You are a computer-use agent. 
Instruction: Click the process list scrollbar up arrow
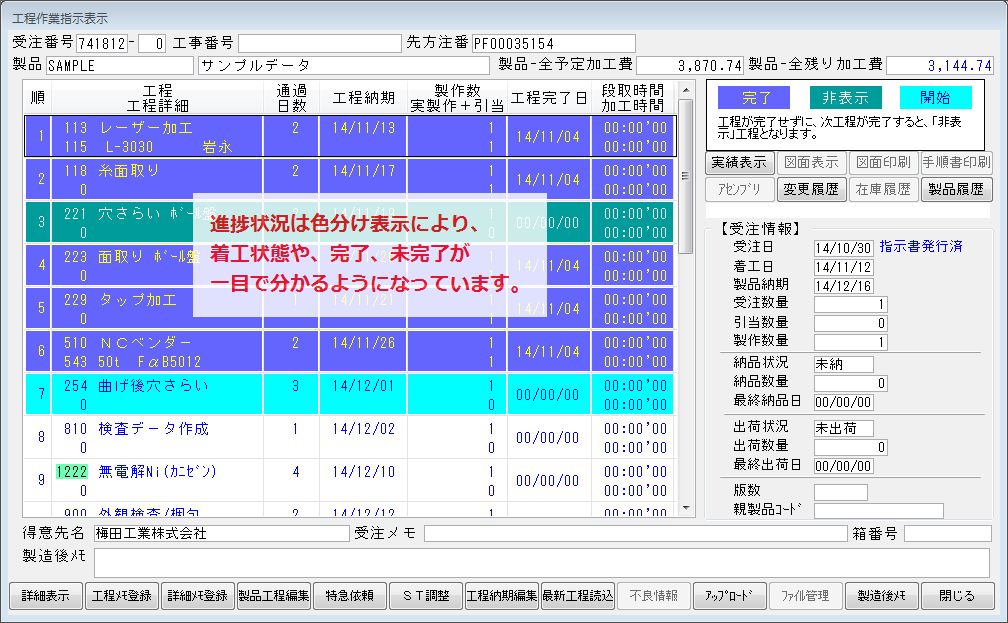click(685, 90)
